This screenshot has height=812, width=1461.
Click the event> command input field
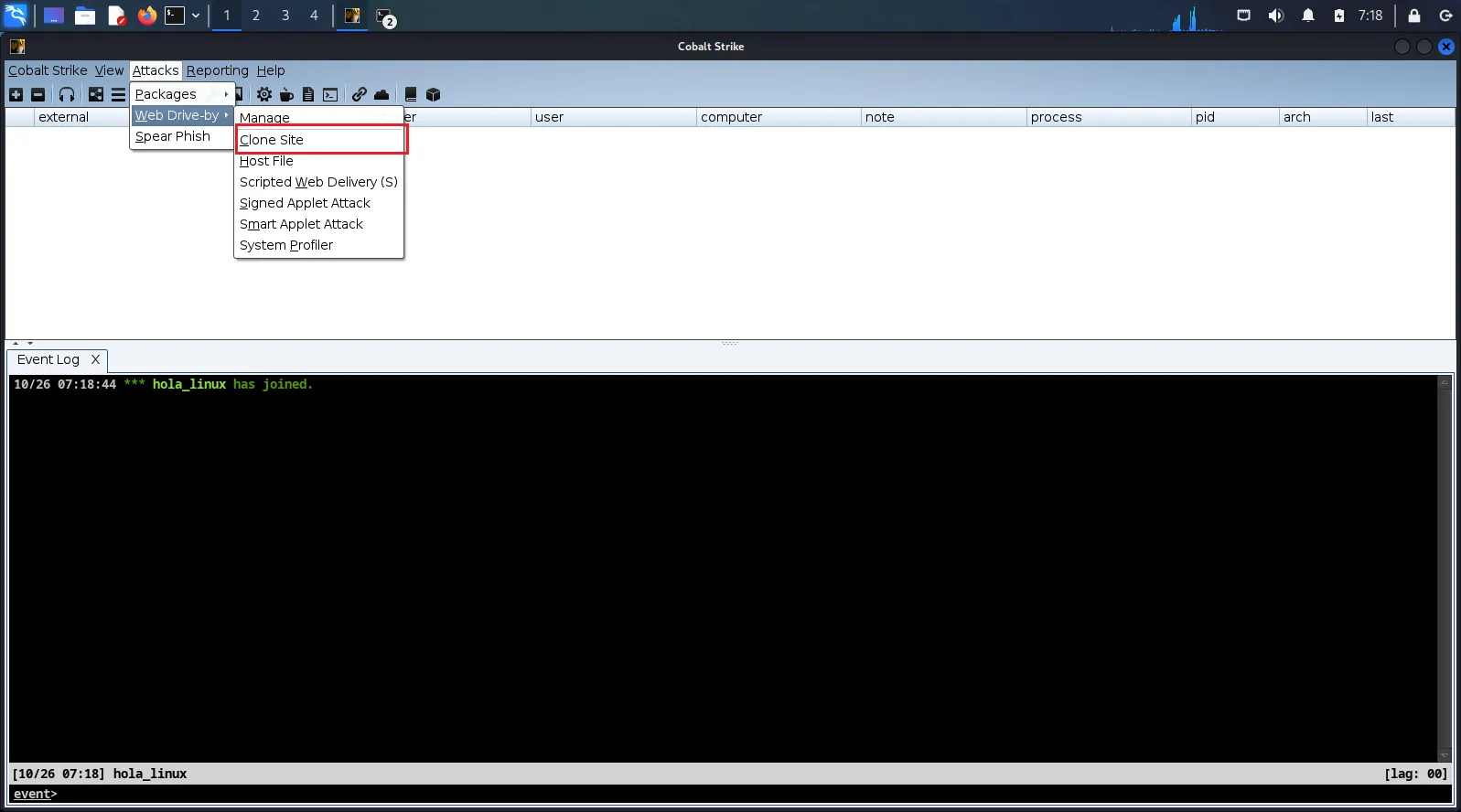pyautogui.click(x=732, y=794)
